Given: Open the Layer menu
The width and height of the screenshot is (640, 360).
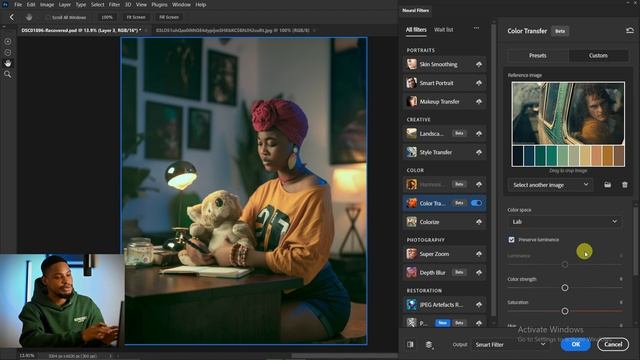Looking at the screenshot, I should click(64, 4).
